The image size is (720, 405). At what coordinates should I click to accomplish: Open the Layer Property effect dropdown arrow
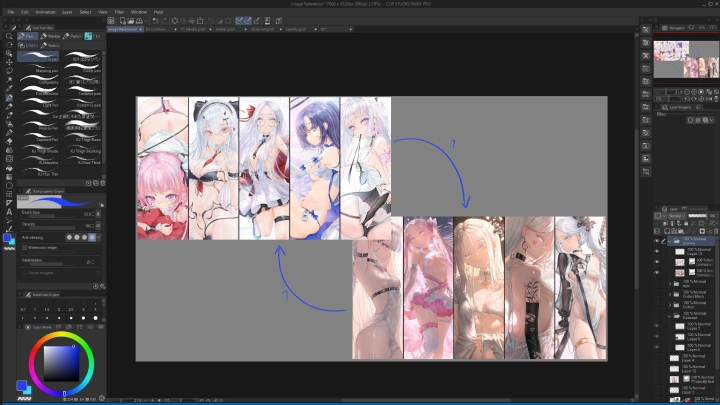point(712,120)
